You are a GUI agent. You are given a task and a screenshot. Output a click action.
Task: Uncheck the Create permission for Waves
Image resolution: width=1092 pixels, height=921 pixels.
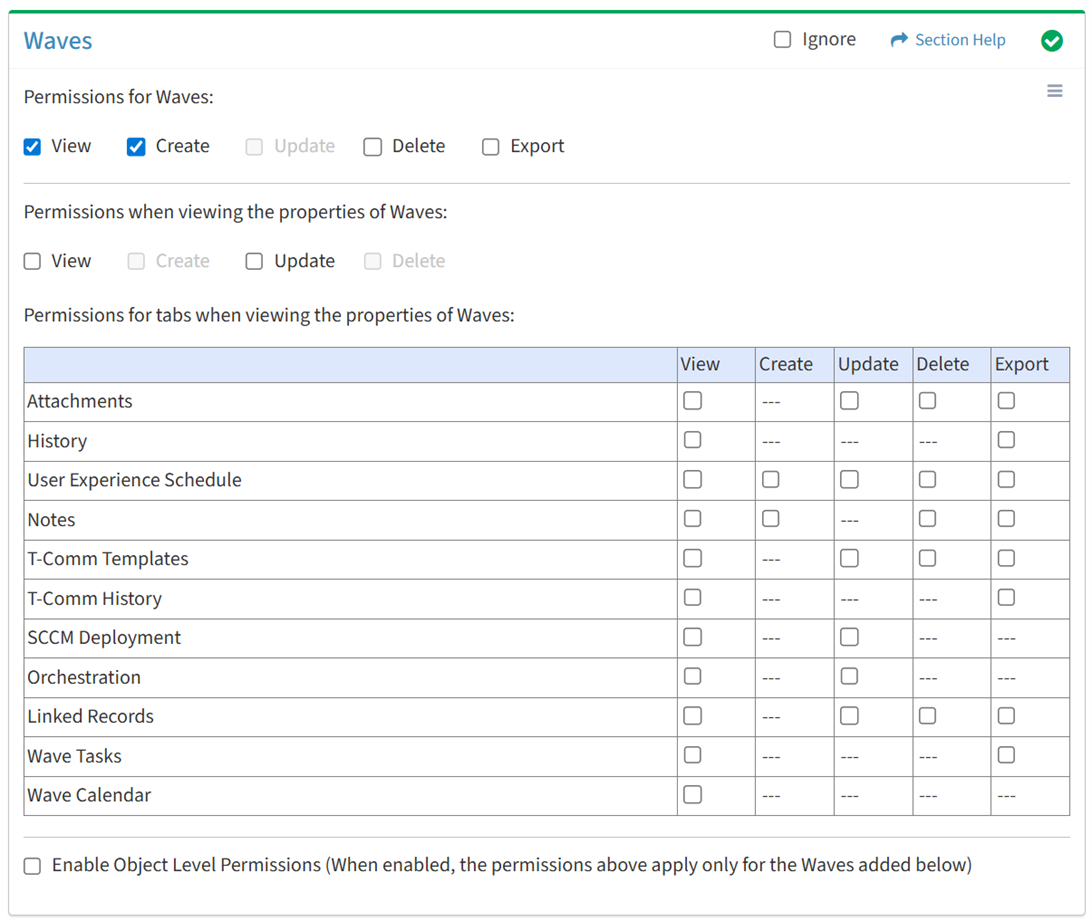pyautogui.click(x=137, y=147)
